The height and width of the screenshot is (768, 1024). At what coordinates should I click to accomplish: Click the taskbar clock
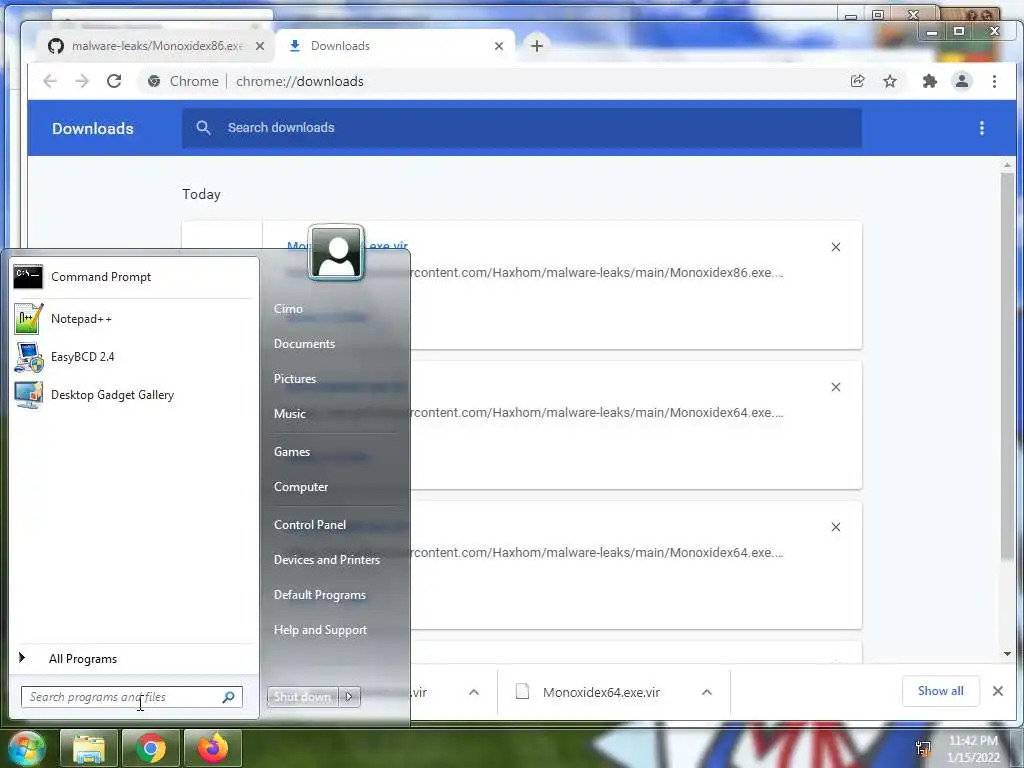(x=973, y=749)
